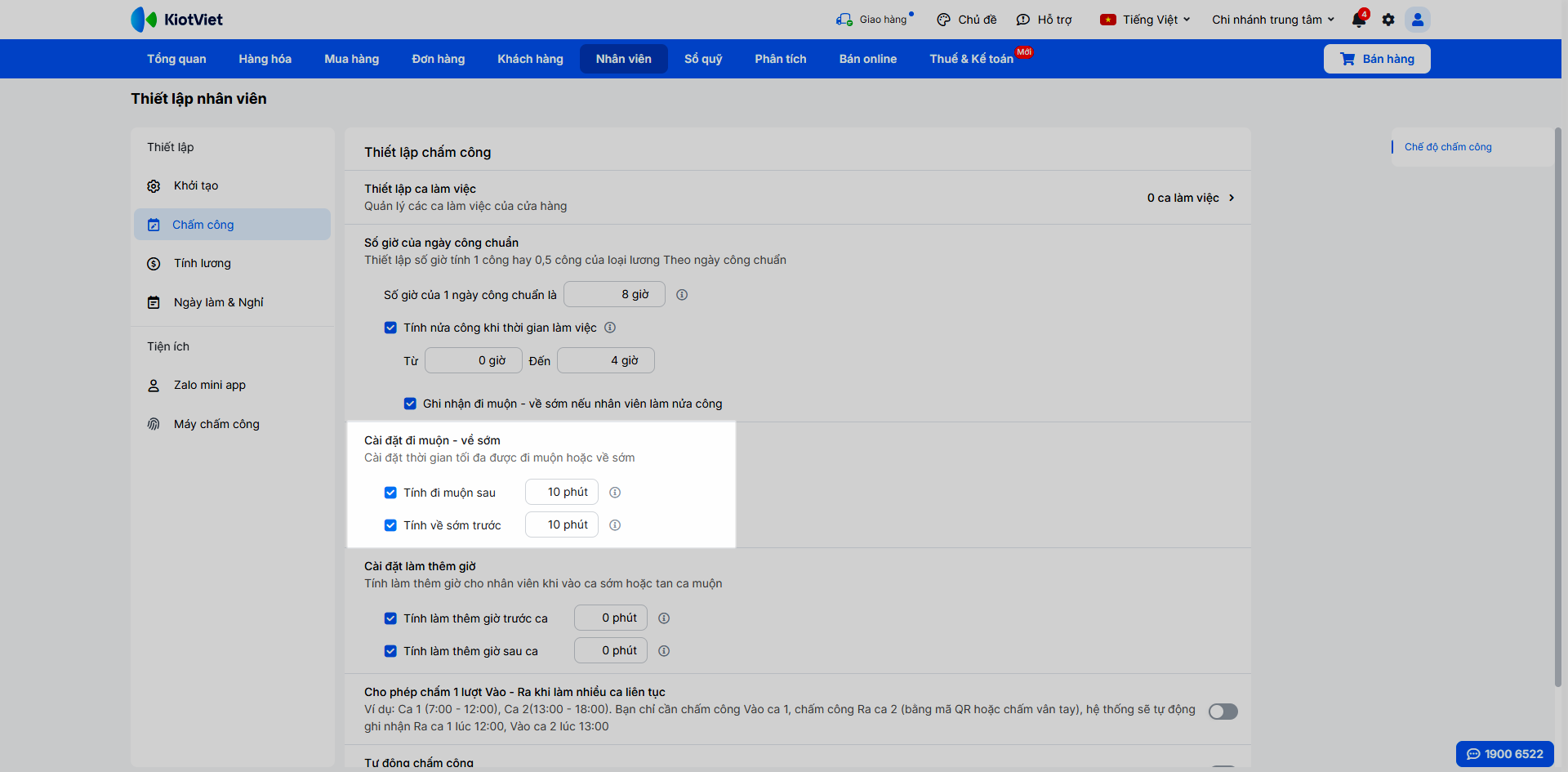Edit early leave 10 phút field
The width and height of the screenshot is (1568, 772).
pos(562,525)
